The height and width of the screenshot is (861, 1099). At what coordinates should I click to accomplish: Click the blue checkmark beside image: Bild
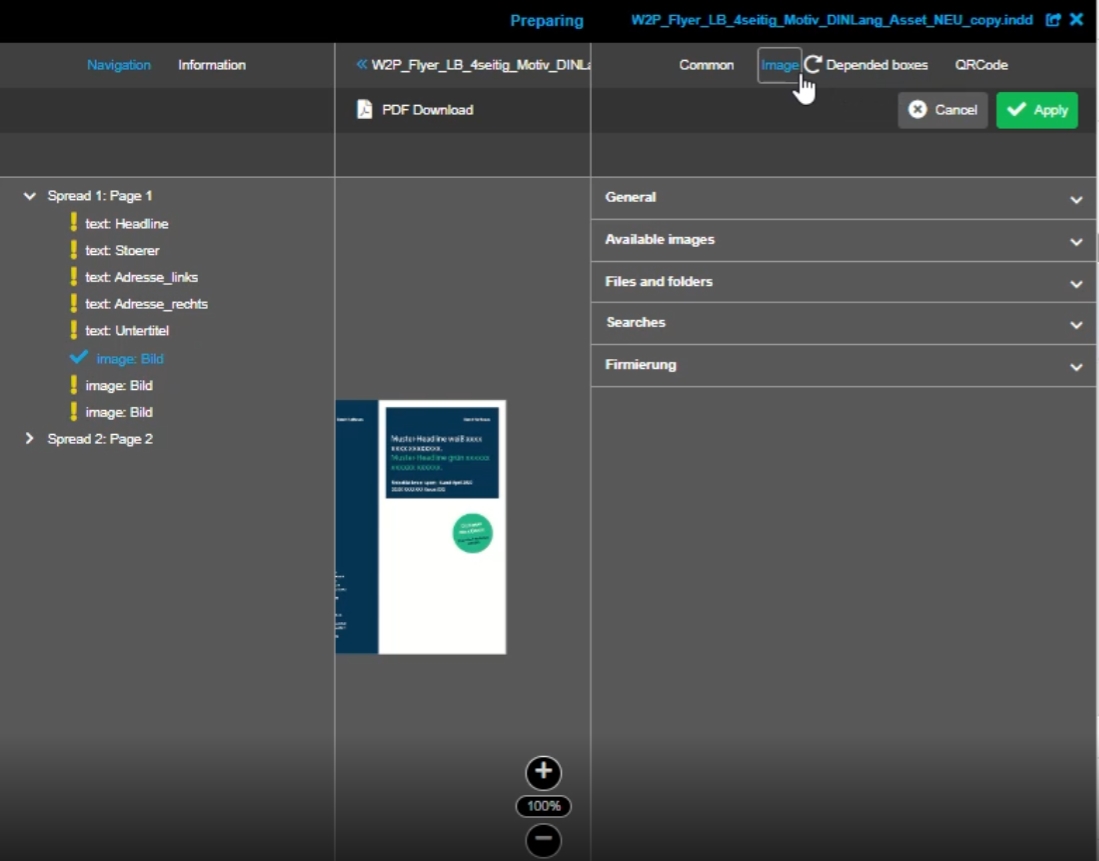pos(79,358)
